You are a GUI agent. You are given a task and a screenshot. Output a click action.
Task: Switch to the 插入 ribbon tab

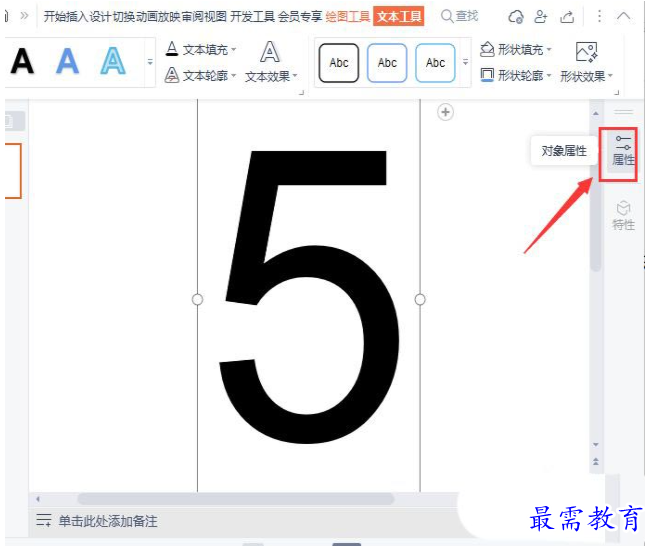(77, 17)
